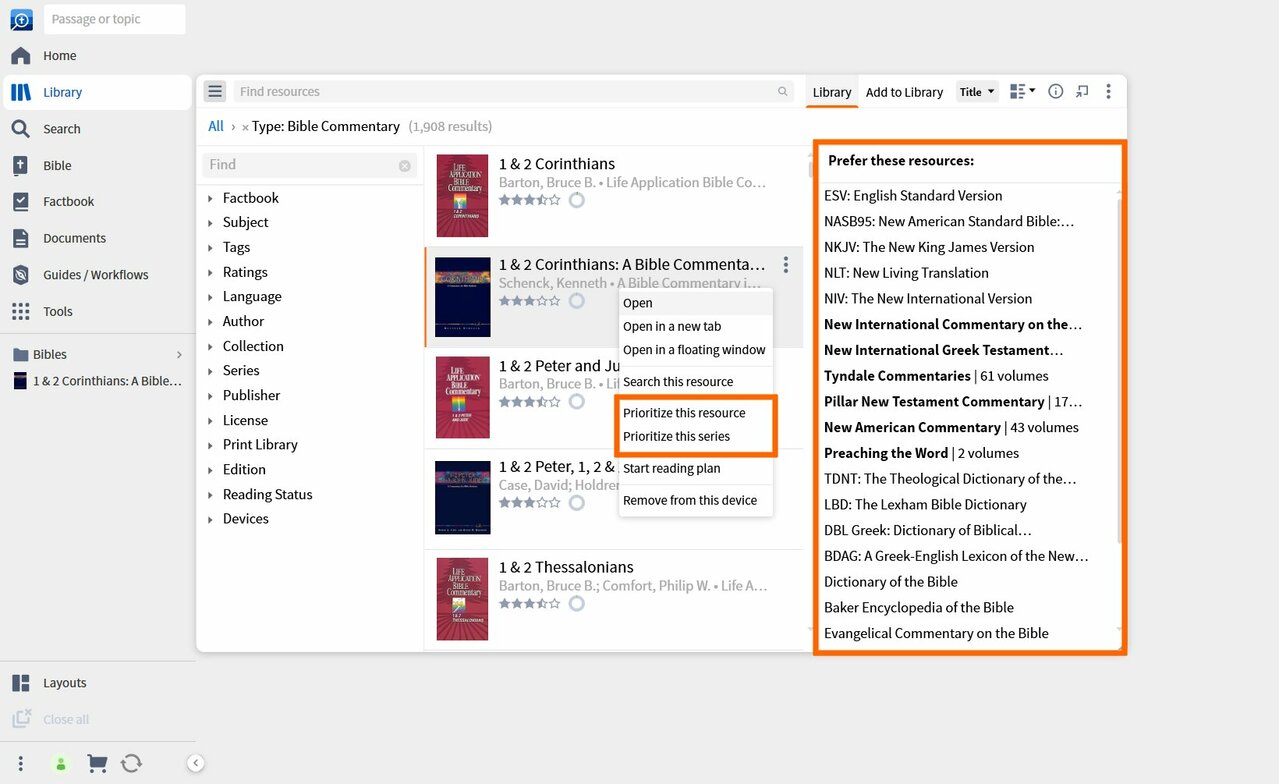The image size is (1279, 784).
Task: Open the Layouts icon
Action: (21, 683)
